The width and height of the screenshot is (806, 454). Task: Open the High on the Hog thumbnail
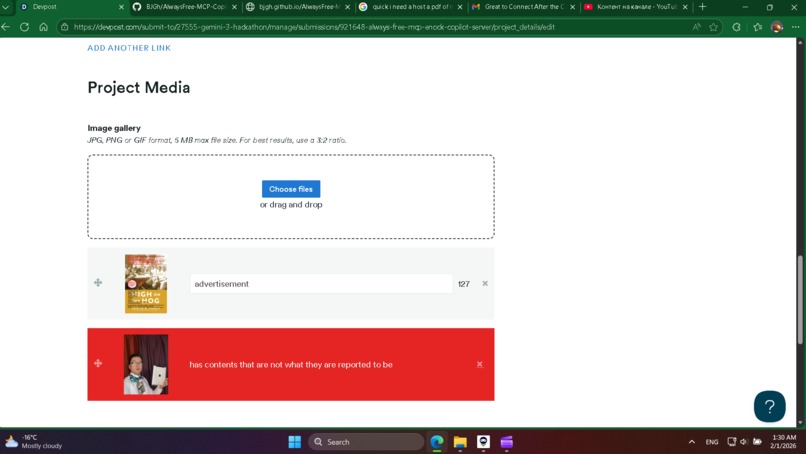click(x=146, y=283)
